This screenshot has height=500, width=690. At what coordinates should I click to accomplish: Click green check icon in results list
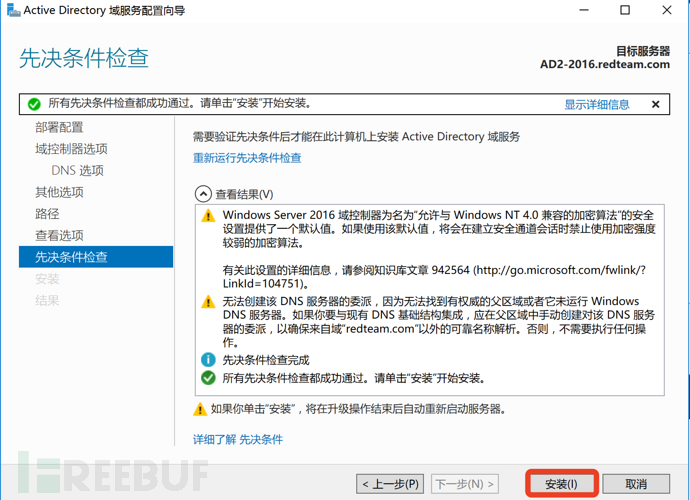pos(208,378)
